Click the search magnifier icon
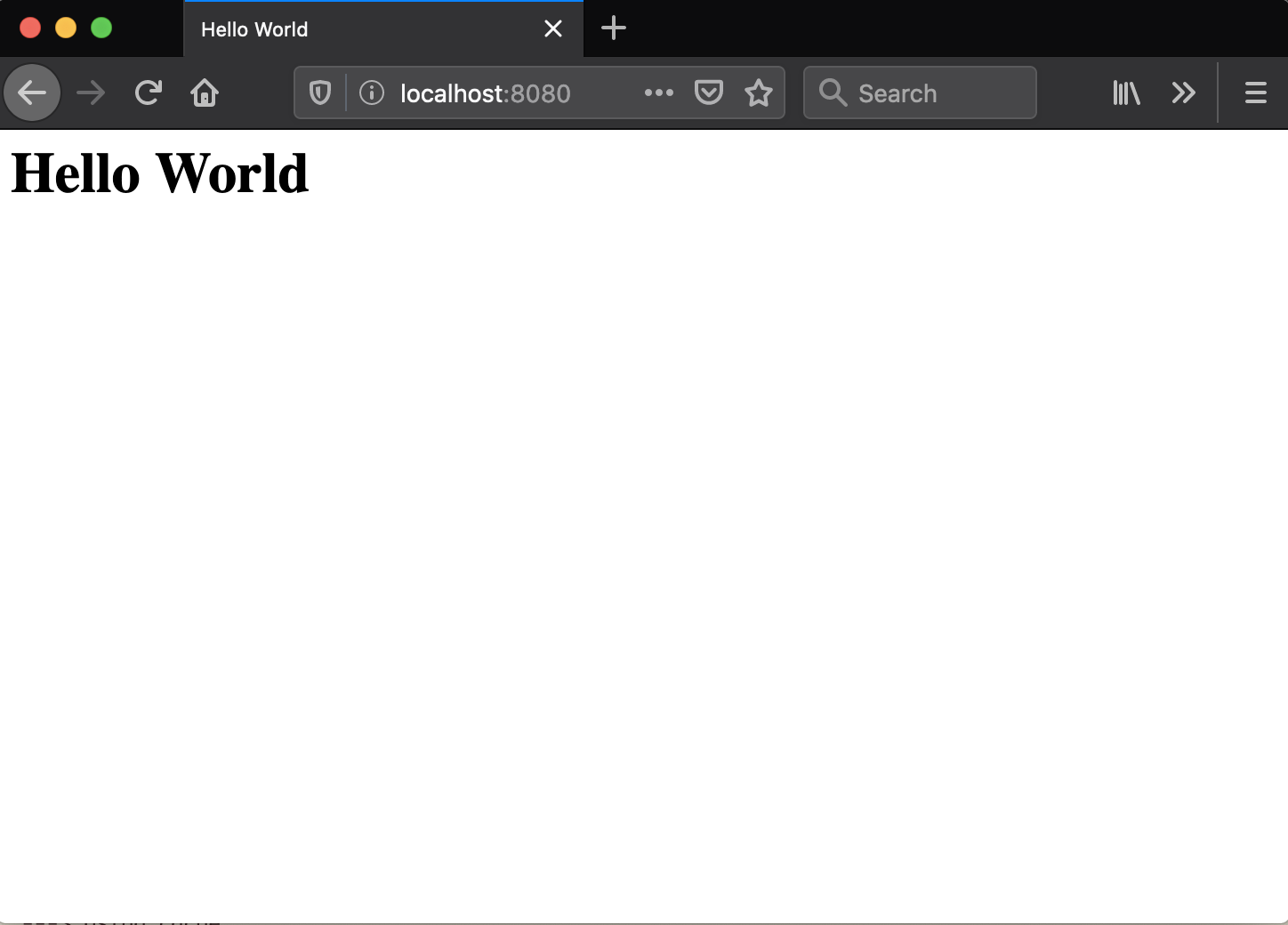This screenshot has height=925, width=1288. coord(833,92)
